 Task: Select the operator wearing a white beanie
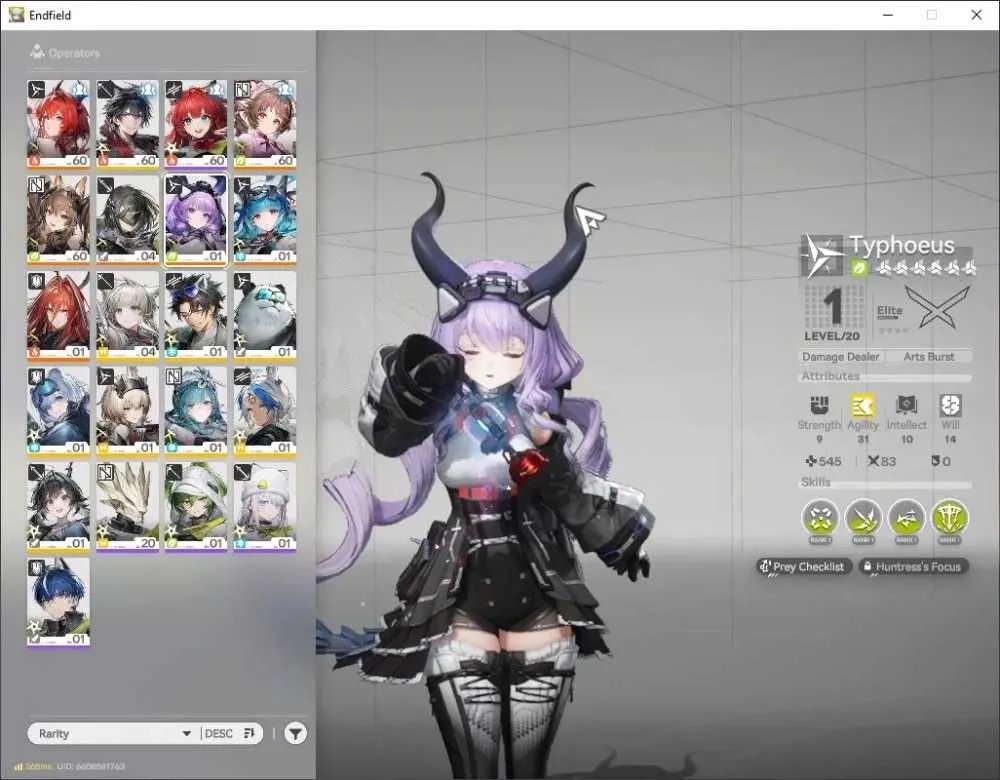265,506
